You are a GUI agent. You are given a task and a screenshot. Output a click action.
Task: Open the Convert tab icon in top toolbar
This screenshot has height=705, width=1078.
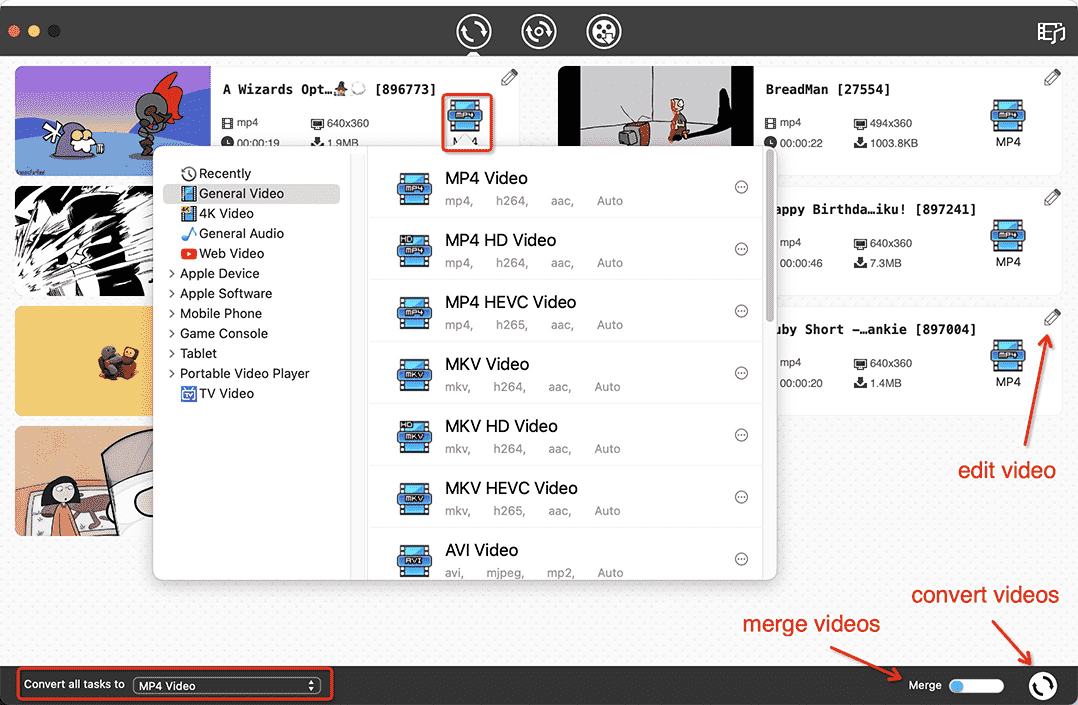pyautogui.click(x=474, y=32)
